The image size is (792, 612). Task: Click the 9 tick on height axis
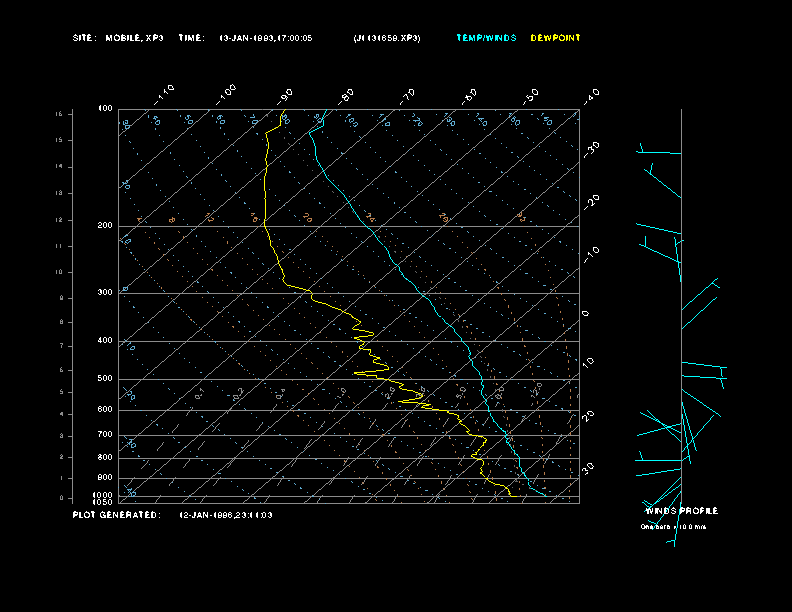tap(62, 298)
